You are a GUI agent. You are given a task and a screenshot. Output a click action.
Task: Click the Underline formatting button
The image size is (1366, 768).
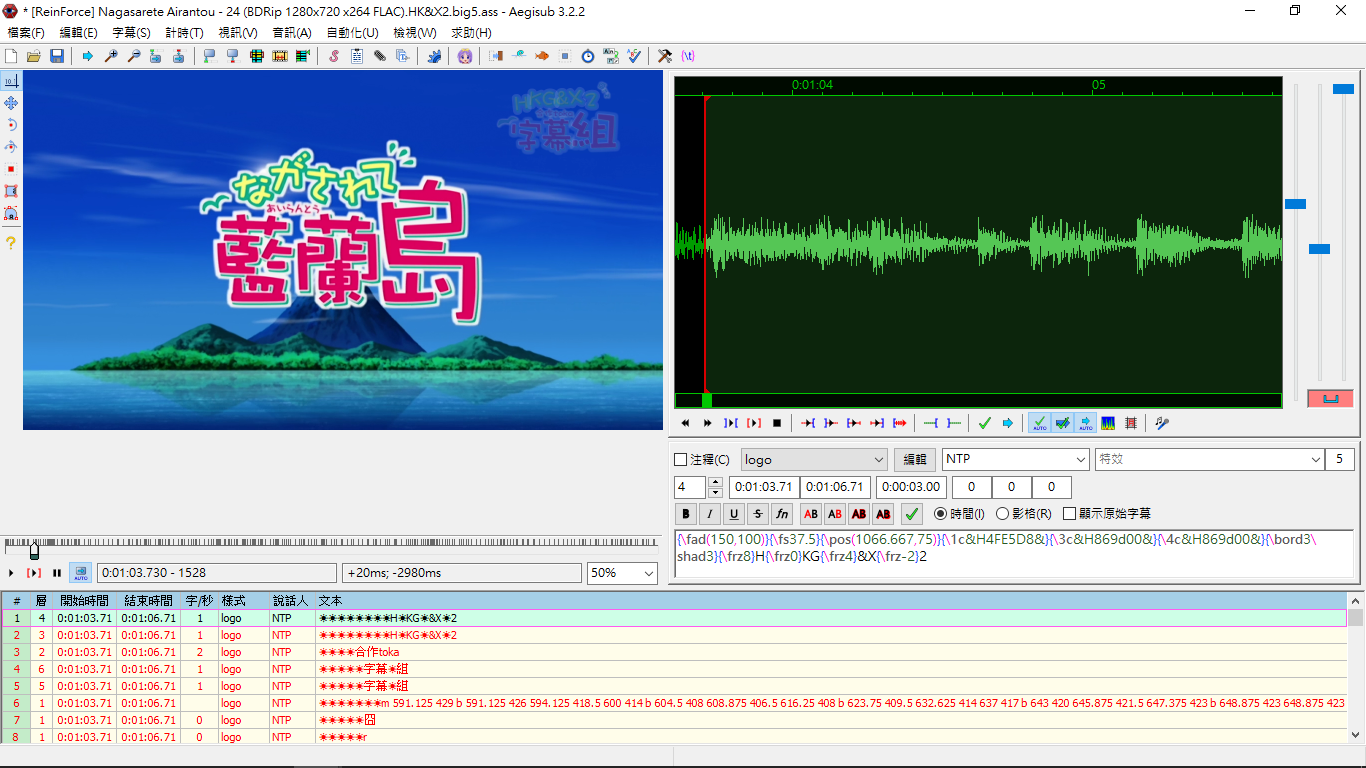[x=734, y=514]
